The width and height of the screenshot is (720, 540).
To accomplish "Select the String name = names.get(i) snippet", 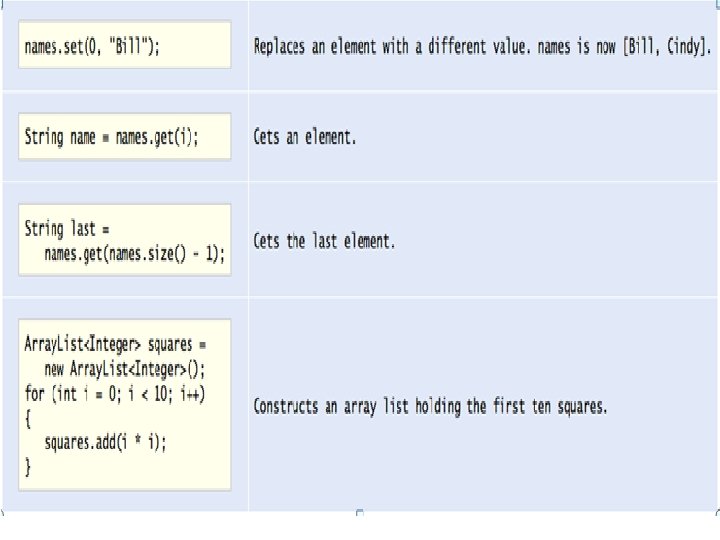I will click(x=112, y=137).
